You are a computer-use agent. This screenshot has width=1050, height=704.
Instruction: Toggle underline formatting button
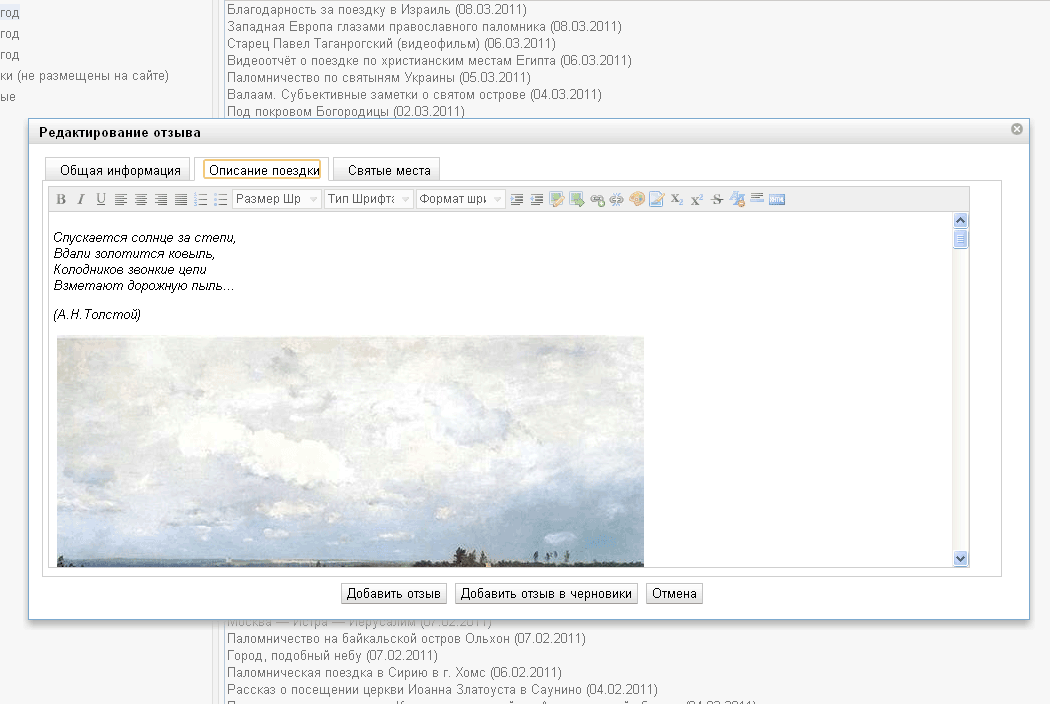101,200
